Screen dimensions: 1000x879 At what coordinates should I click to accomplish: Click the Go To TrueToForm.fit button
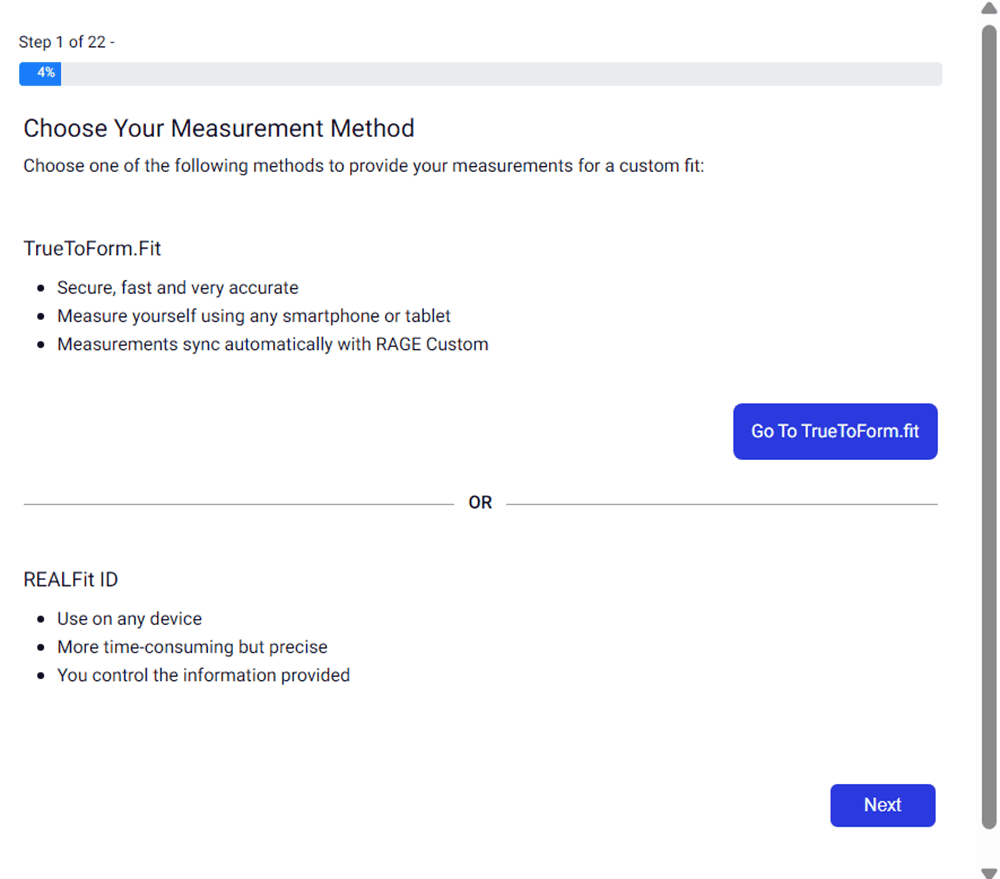[835, 431]
